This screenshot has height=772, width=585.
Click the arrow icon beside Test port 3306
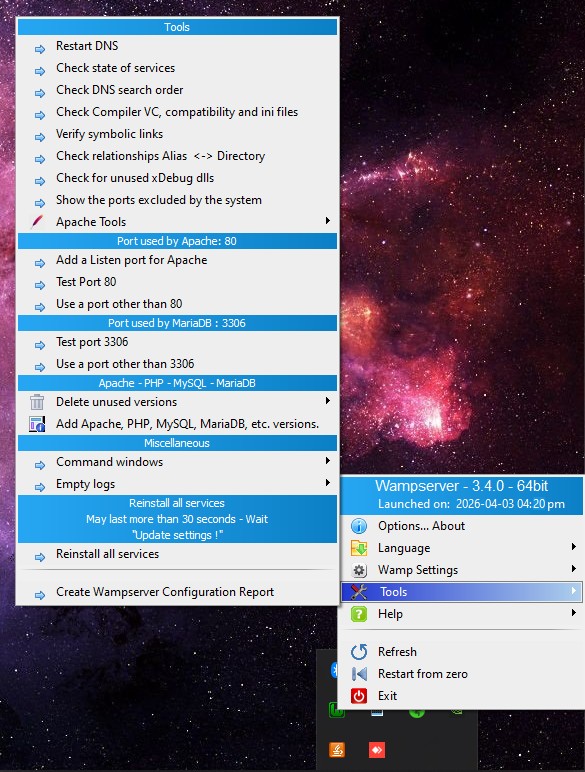point(40,345)
